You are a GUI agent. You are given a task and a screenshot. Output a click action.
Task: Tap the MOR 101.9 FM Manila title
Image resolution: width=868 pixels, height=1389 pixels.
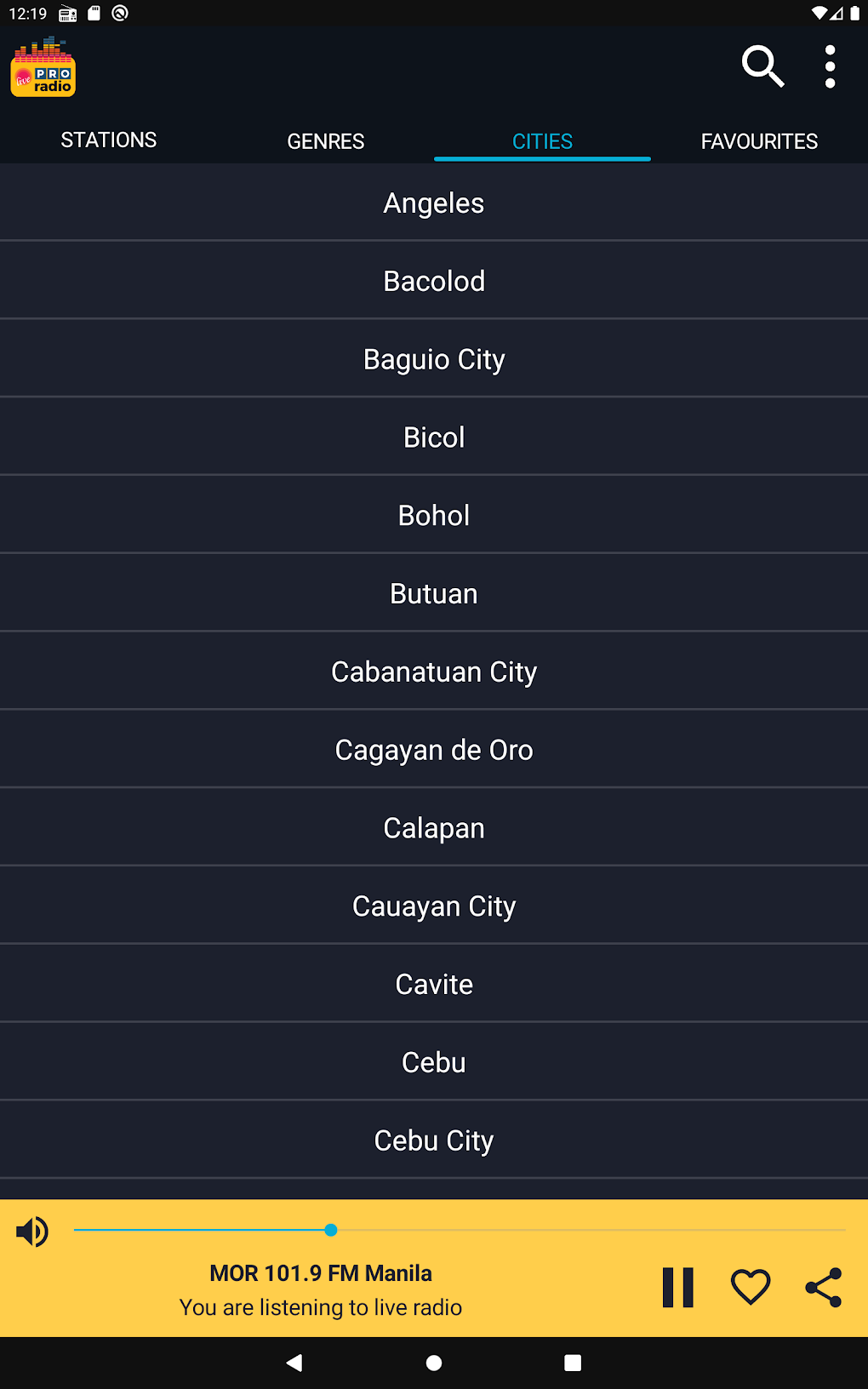[321, 1273]
